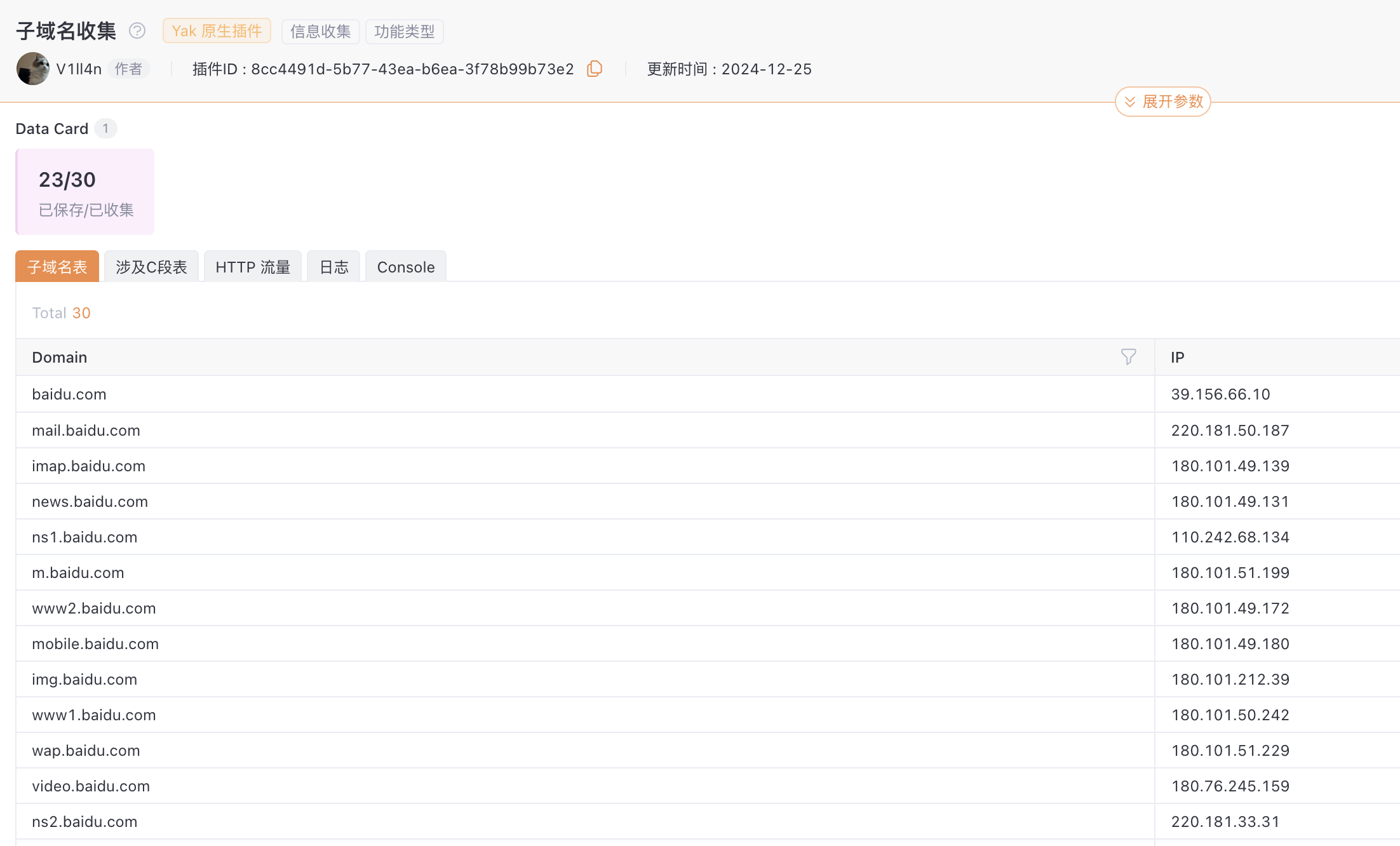Copy the plugin ID with the copy icon
The height and width of the screenshot is (846, 1400).
tap(595, 69)
